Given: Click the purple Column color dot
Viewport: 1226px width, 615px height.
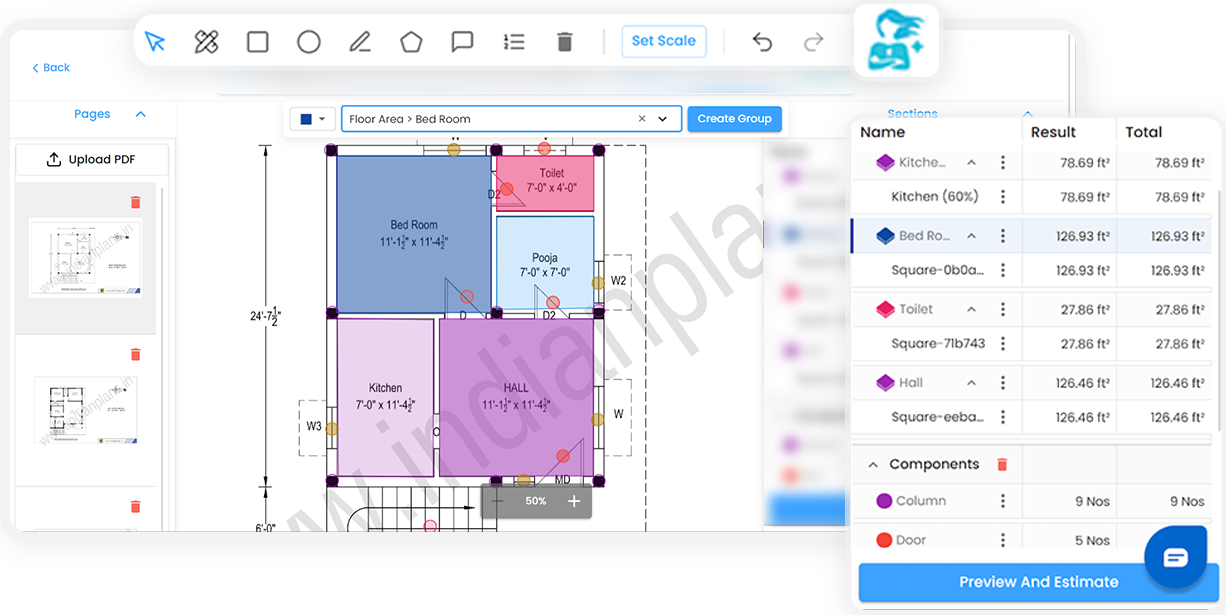Looking at the screenshot, I should 884,501.
